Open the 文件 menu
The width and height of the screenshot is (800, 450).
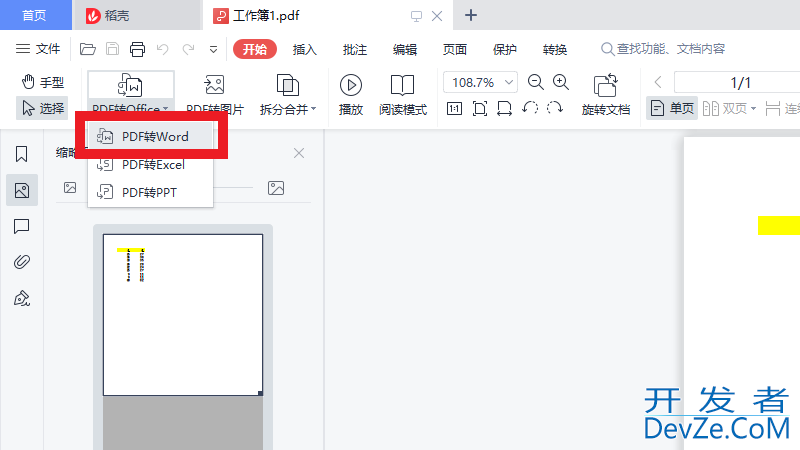pyautogui.click(x=38, y=49)
